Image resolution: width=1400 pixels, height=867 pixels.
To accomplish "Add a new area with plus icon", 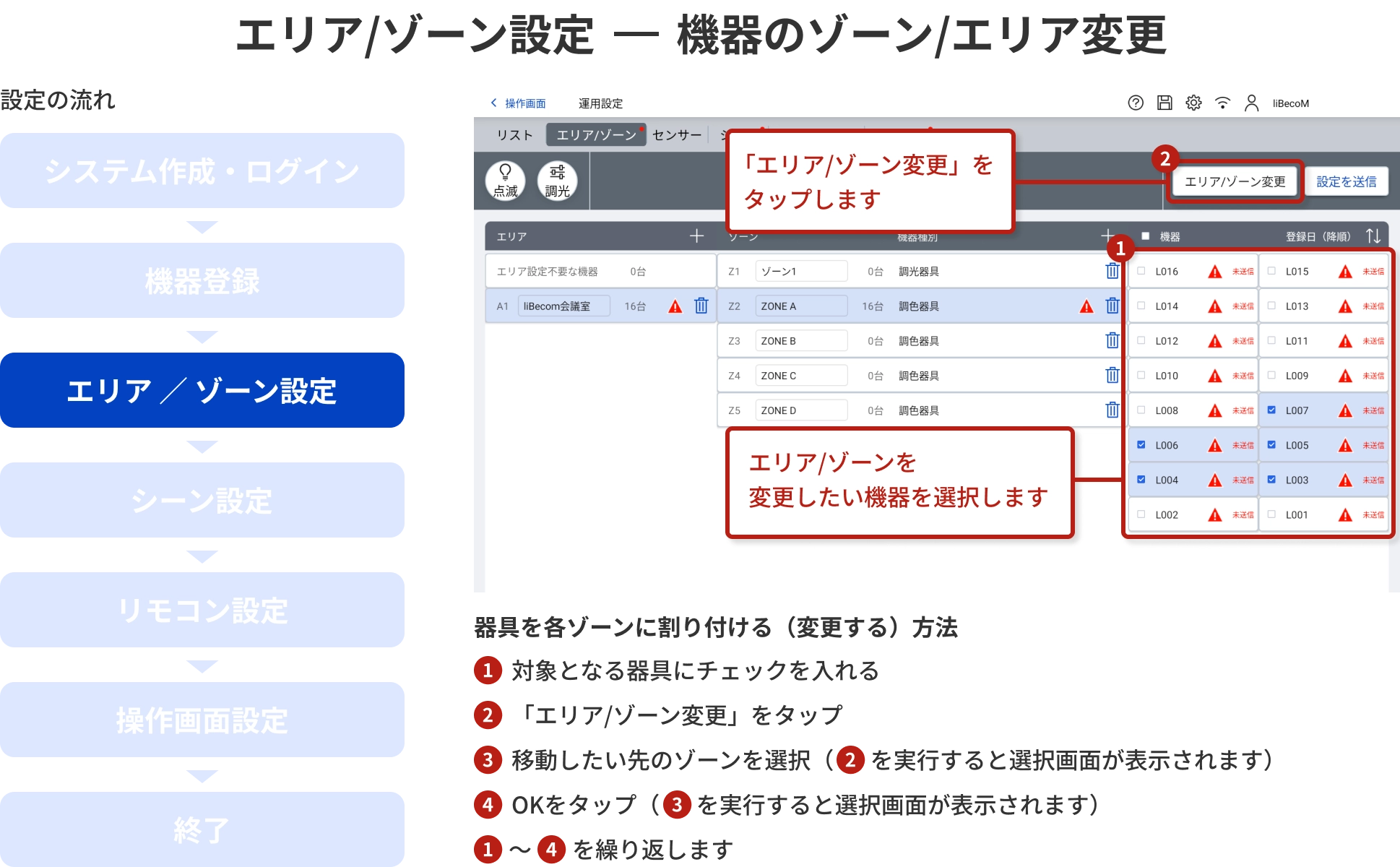I will tap(696, 236).
